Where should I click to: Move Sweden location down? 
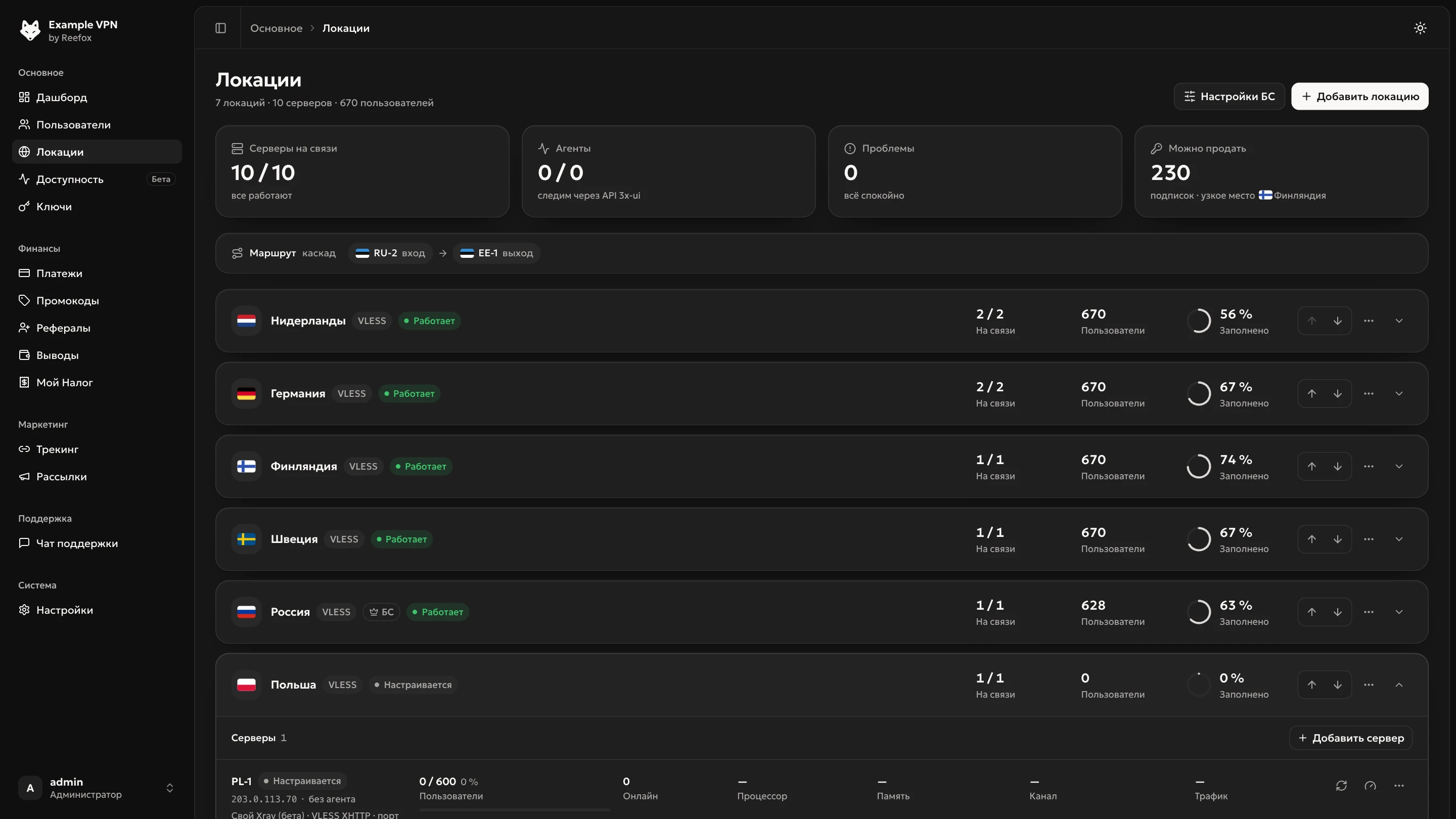point(1337,539)
